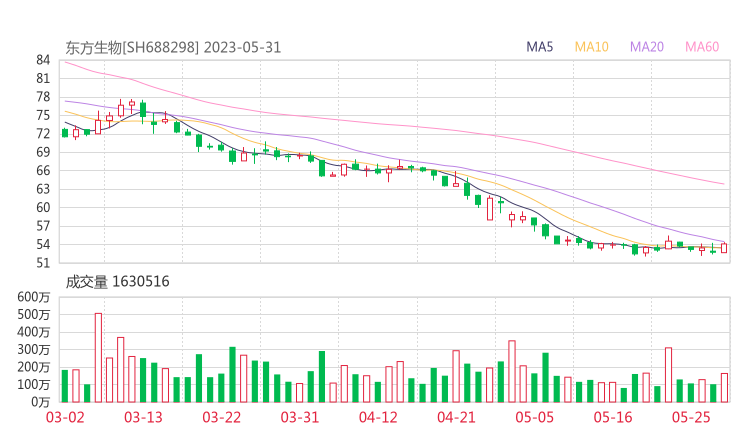Click the stock title 东方生物[SH688298] 2023-05-31

tap(173, 47)
